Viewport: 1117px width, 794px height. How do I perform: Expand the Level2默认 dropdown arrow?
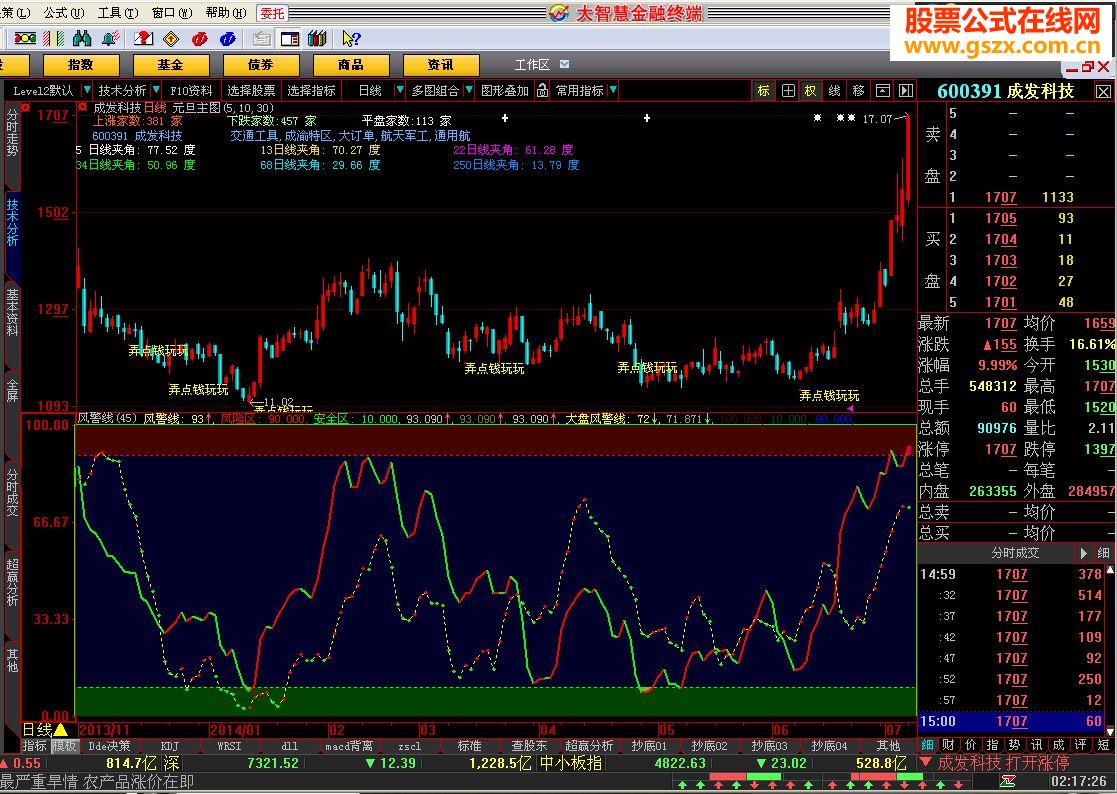point(87,90)
